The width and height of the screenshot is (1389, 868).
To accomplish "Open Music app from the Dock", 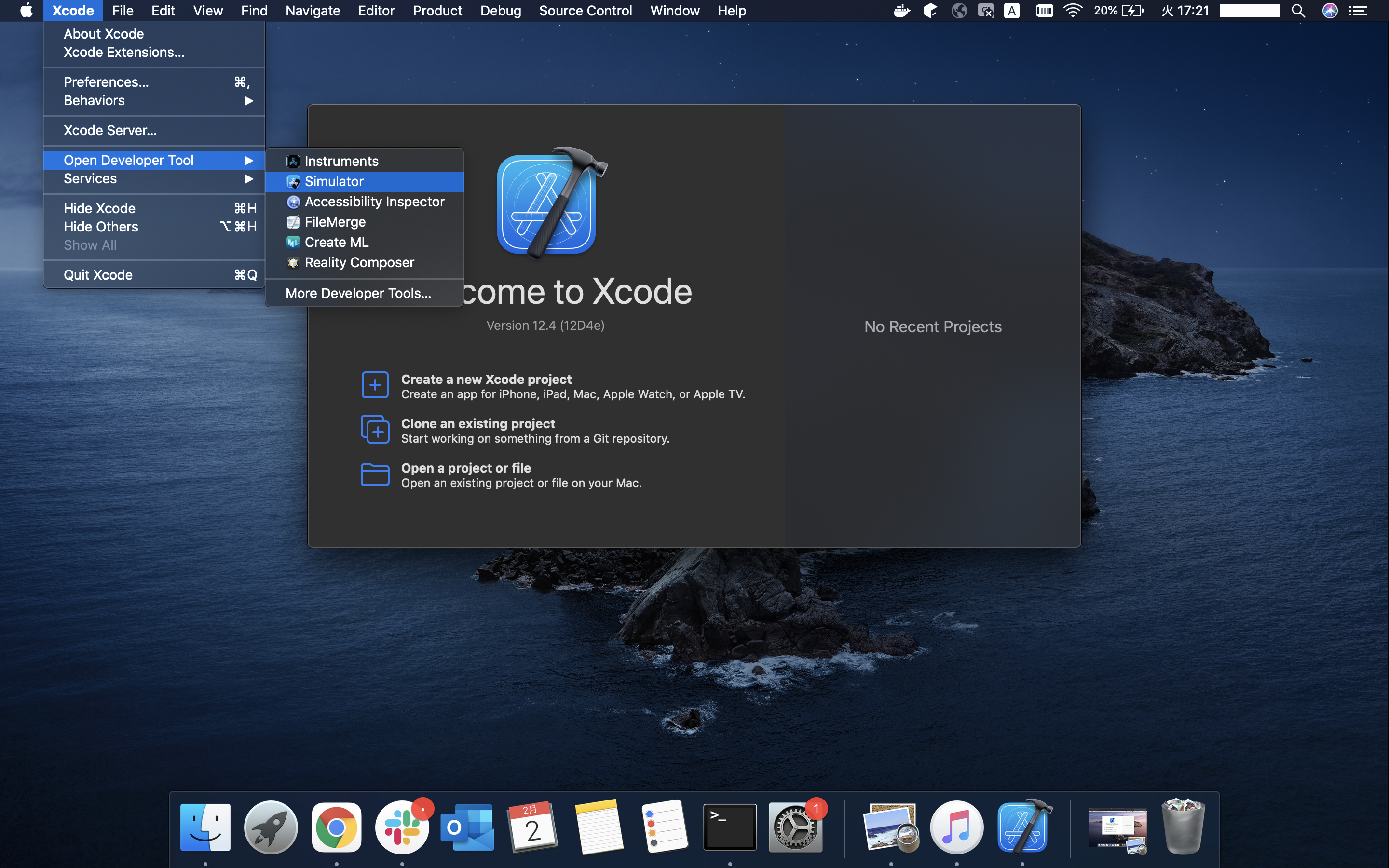I will (957, 827).
